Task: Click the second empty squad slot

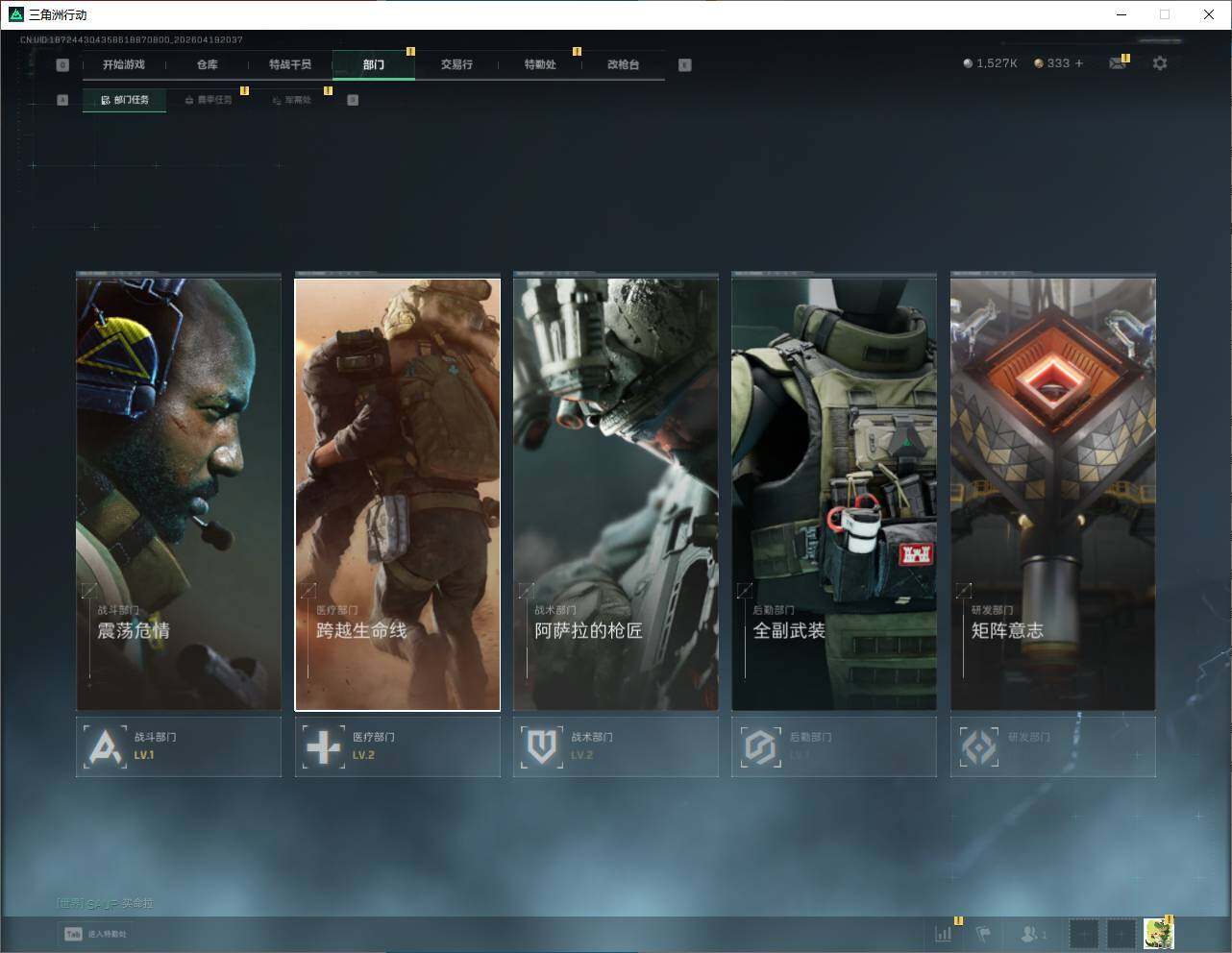Action: coord(1121,933)
